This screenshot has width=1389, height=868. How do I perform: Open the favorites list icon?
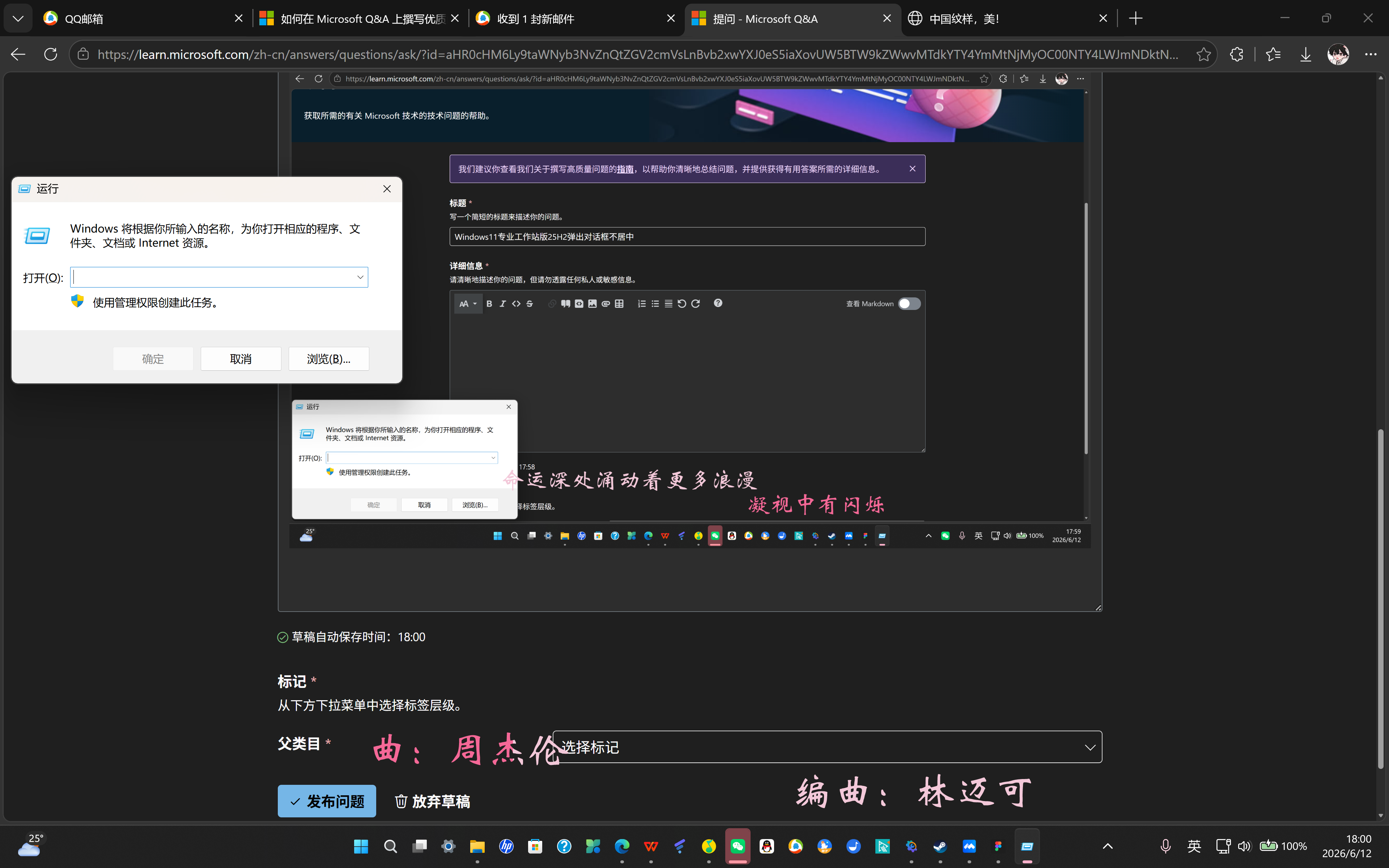[1273, 55]
